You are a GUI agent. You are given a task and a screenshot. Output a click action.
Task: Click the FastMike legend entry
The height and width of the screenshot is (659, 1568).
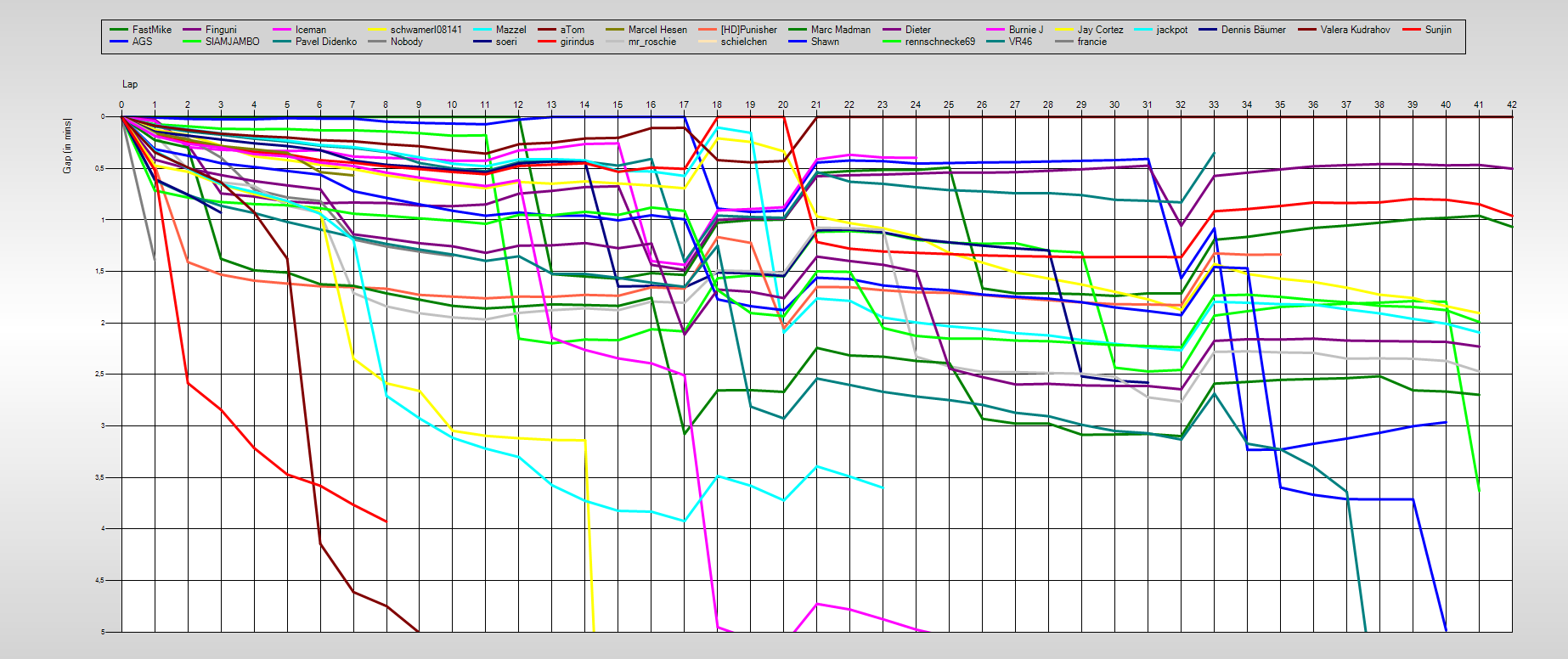point(151,30)
